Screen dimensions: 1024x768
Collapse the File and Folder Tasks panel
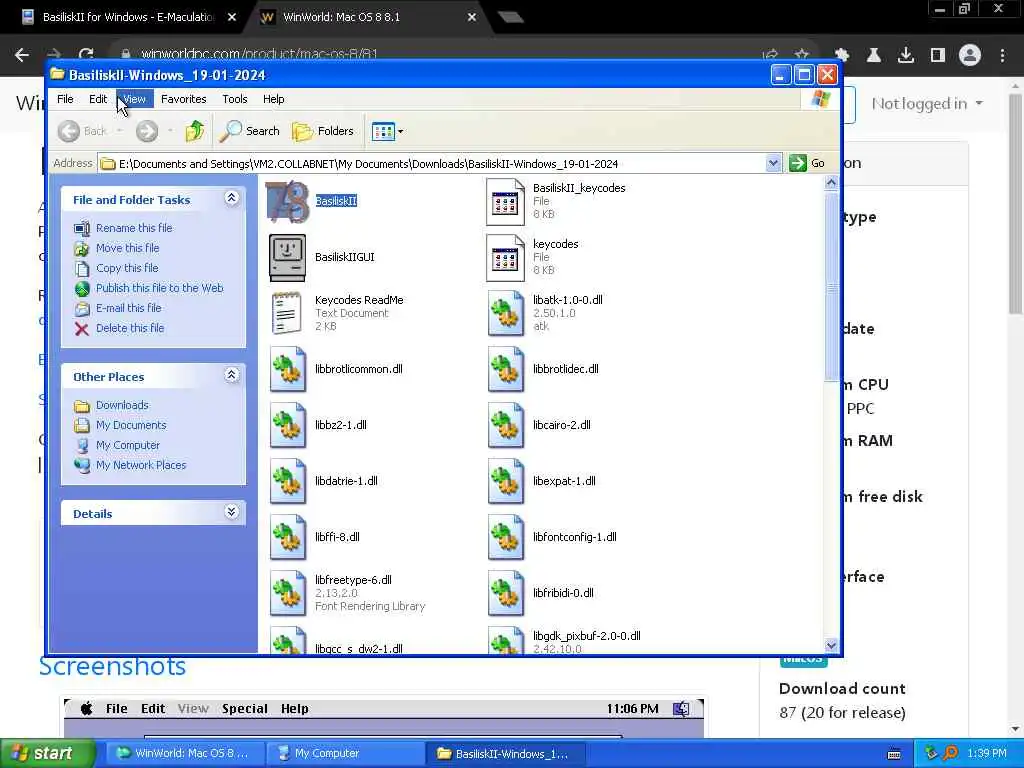232,198
